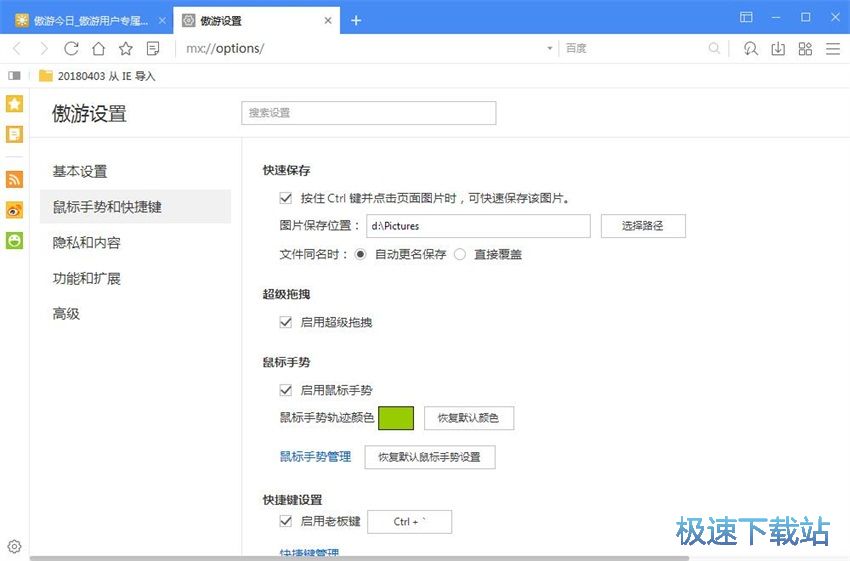Go back with the back arrow
The width and height of the screenshot is (850, 561).
coord(17,49)
